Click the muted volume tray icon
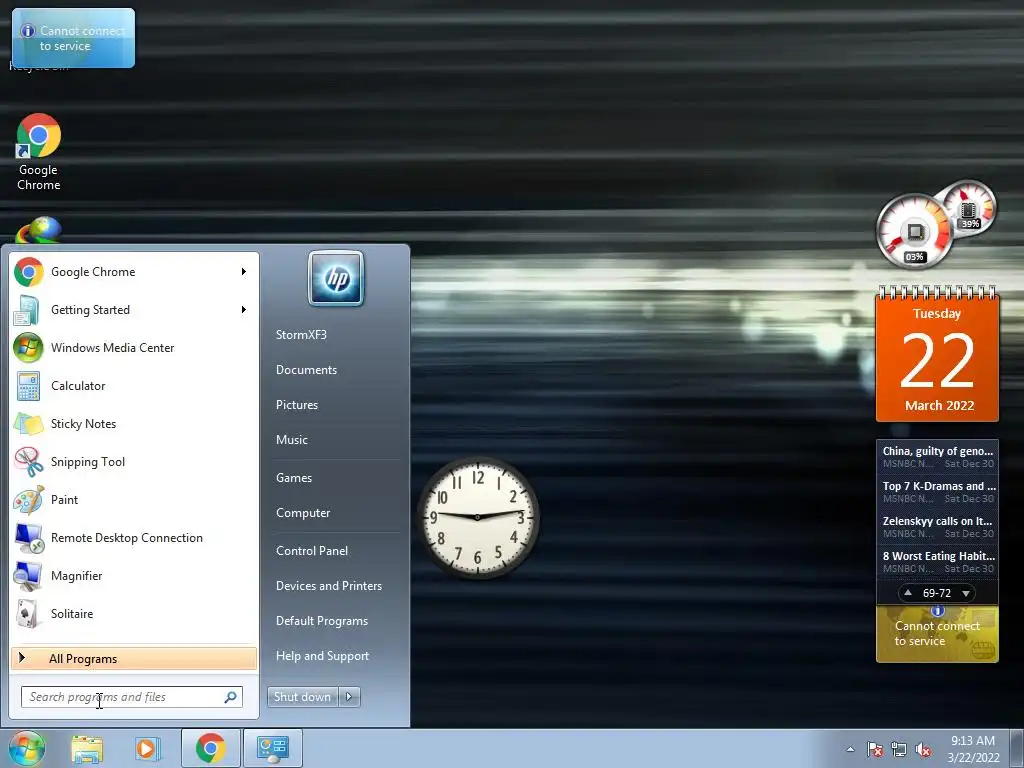The width and height of the screenshot is (1024, 768). point(923,750)
